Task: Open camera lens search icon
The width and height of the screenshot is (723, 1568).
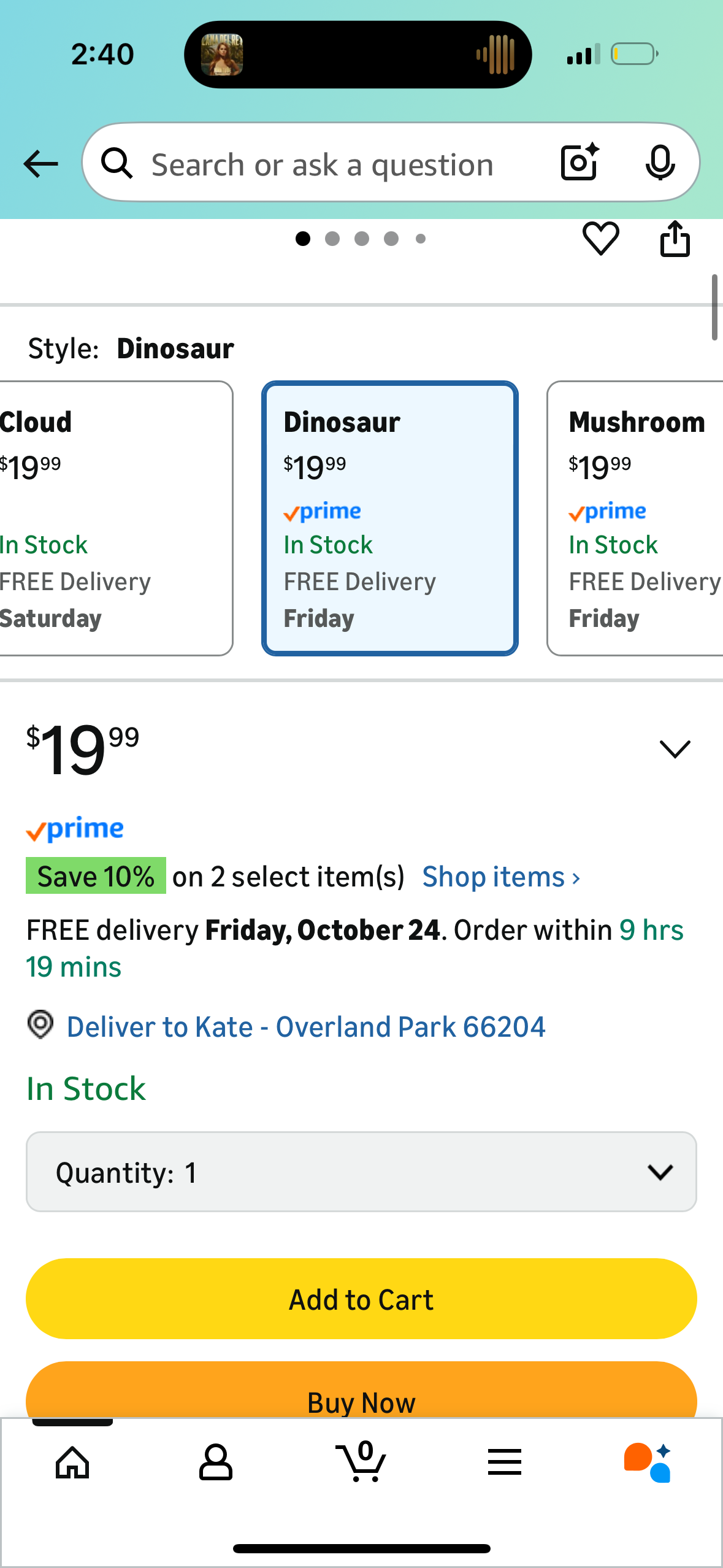Action: (579, 163)
